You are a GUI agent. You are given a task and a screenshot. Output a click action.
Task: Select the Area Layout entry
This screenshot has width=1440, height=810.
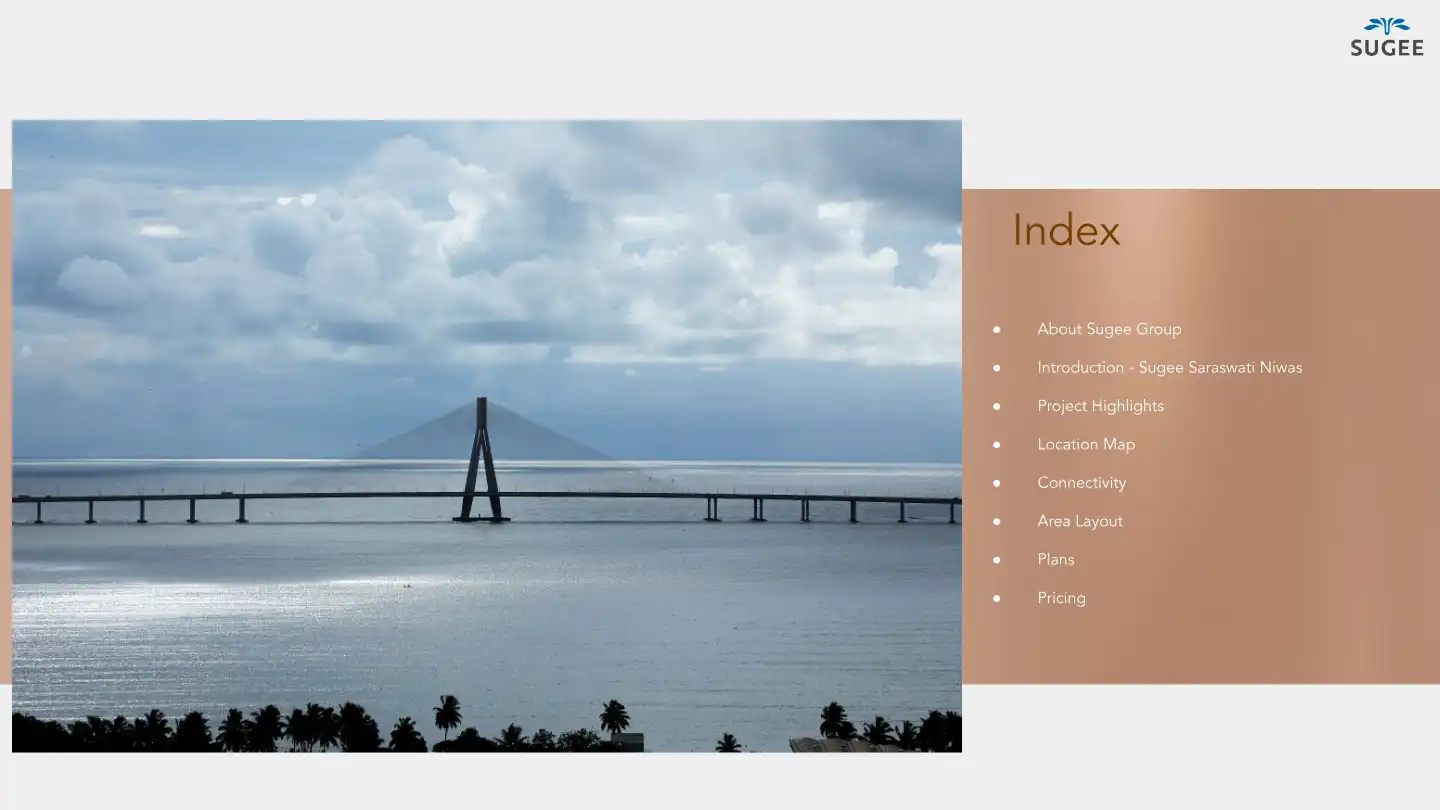click(x=1079, y=521)
